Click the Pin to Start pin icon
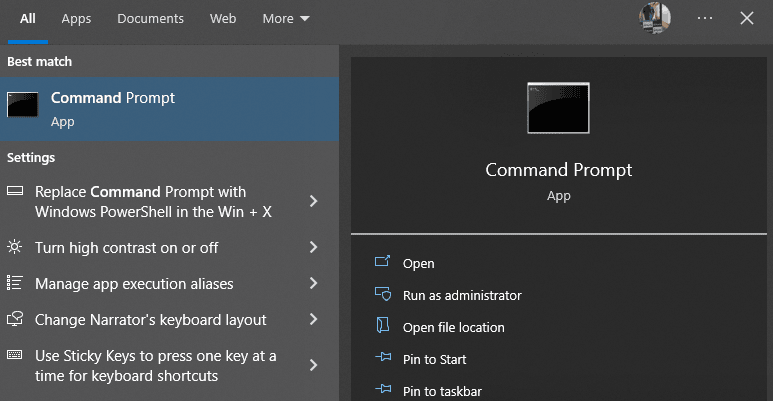The width and height of the screenshot is (773, 401). pos(381,359)
